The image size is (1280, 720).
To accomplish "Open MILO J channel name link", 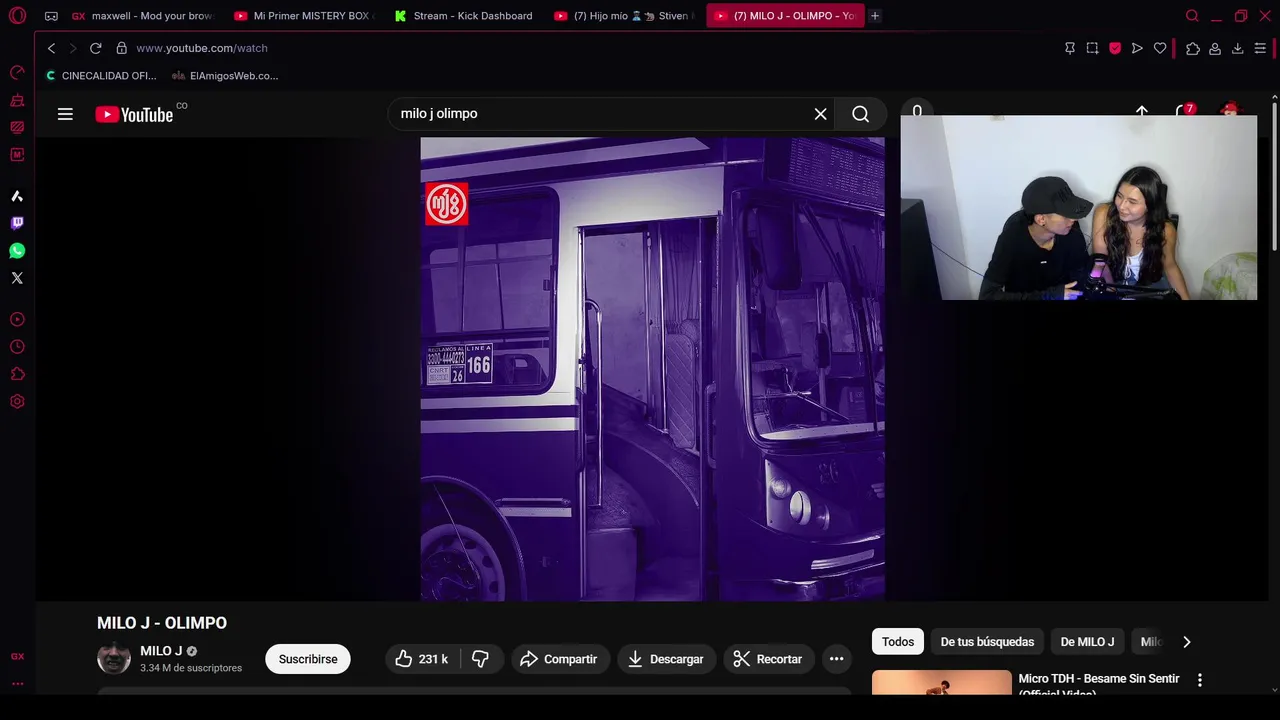I will click(161, 651).
